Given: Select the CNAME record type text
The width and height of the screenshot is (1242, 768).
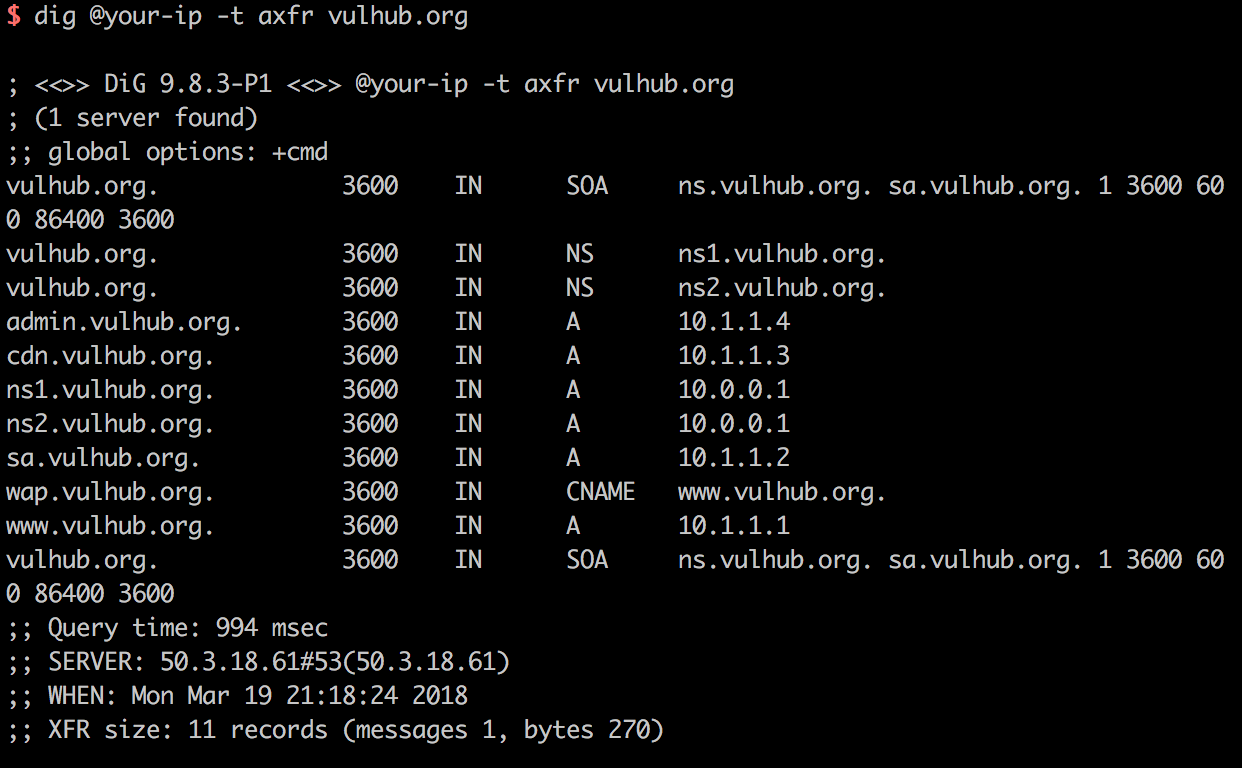Looking at the screenshot, I should click(x=600, y=492).
